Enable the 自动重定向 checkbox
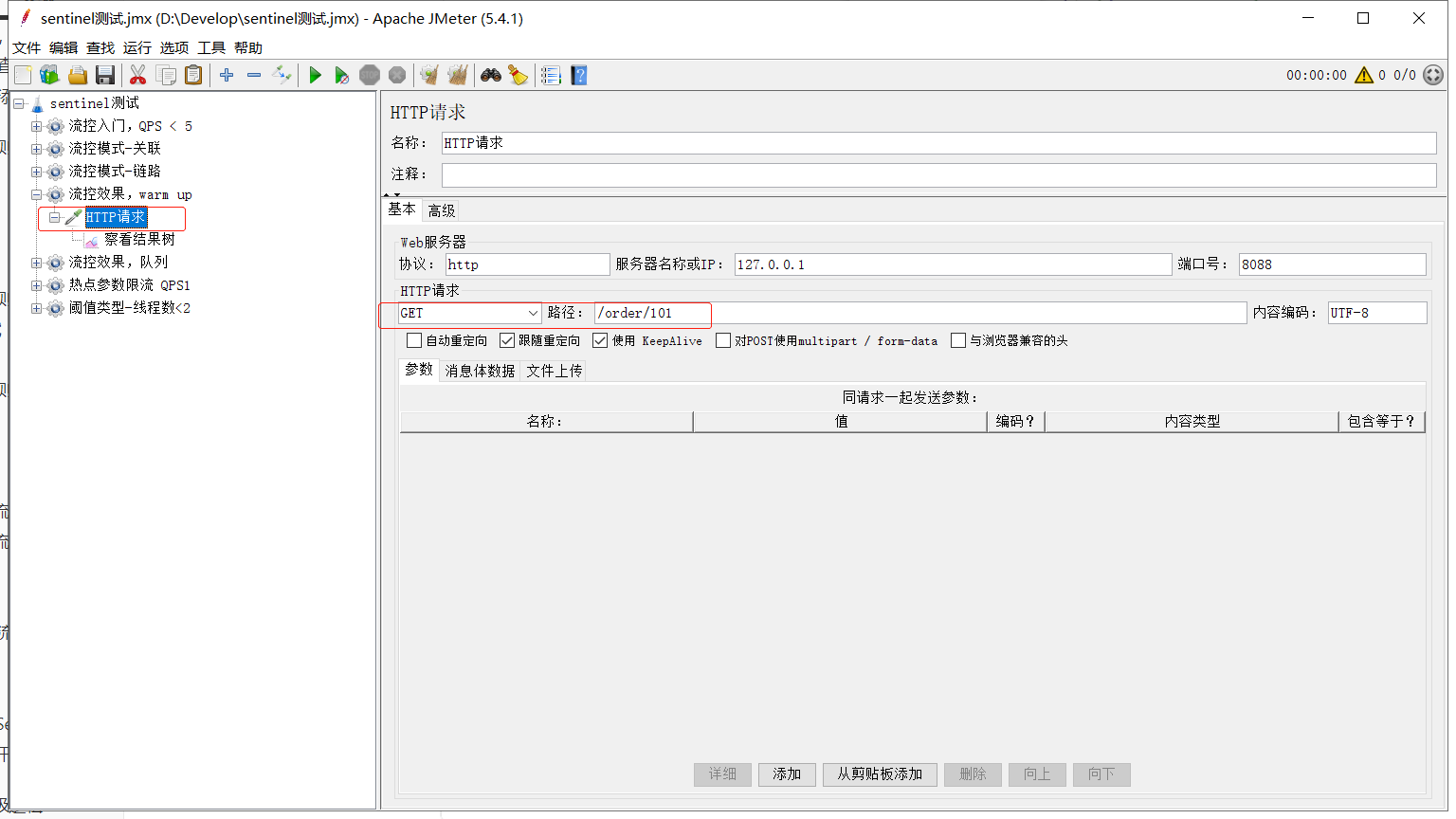The image size is (1456, 819). coord(414,340)
